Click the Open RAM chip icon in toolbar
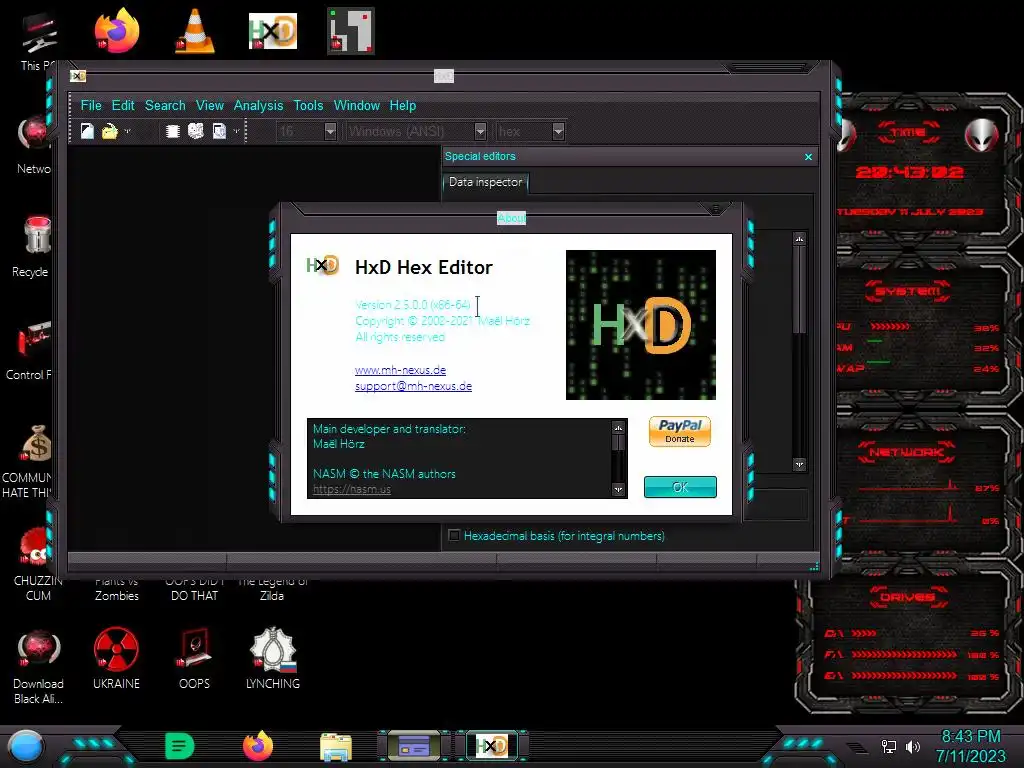The width and height of the screenshot is (1024, 768). (172, 131)
